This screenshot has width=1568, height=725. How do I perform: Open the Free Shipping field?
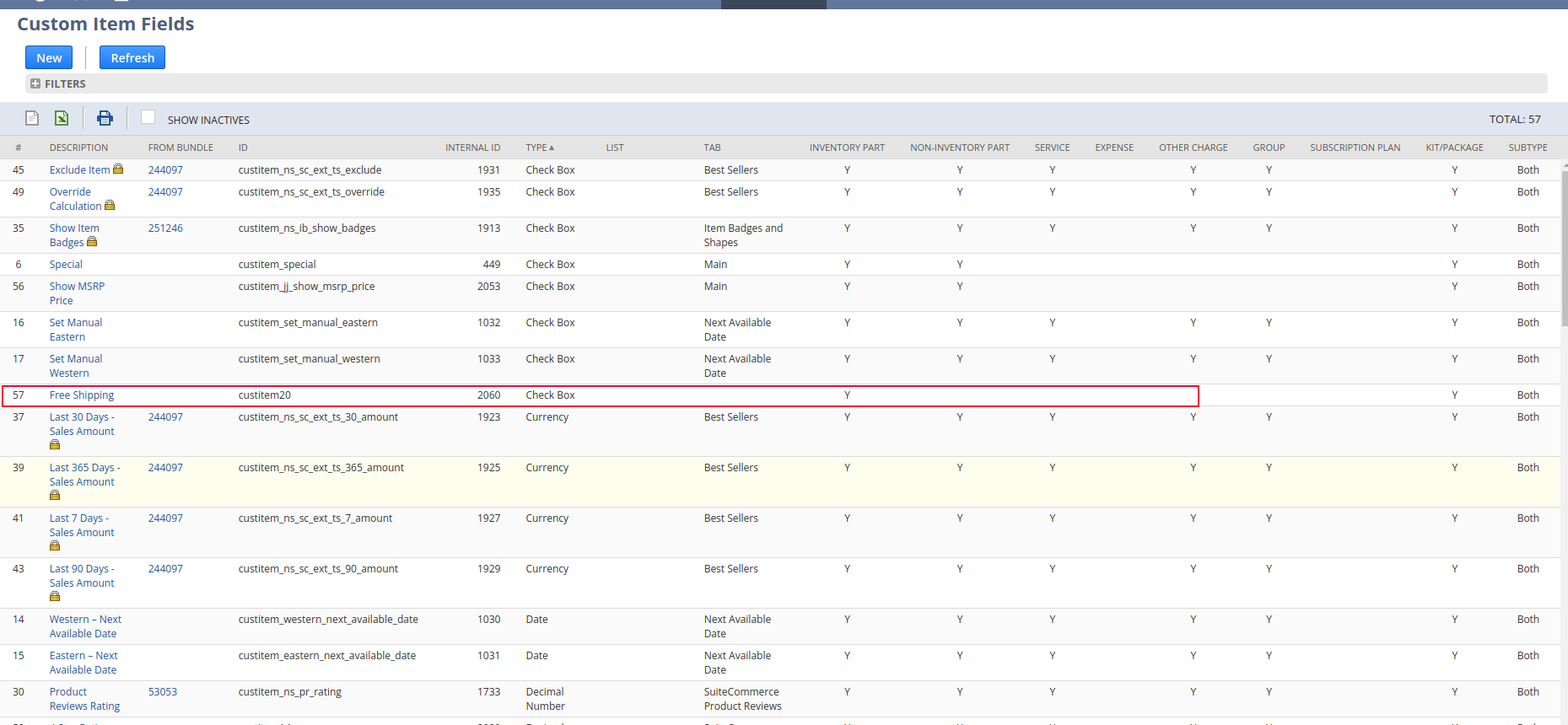click(x=82, y=395)
